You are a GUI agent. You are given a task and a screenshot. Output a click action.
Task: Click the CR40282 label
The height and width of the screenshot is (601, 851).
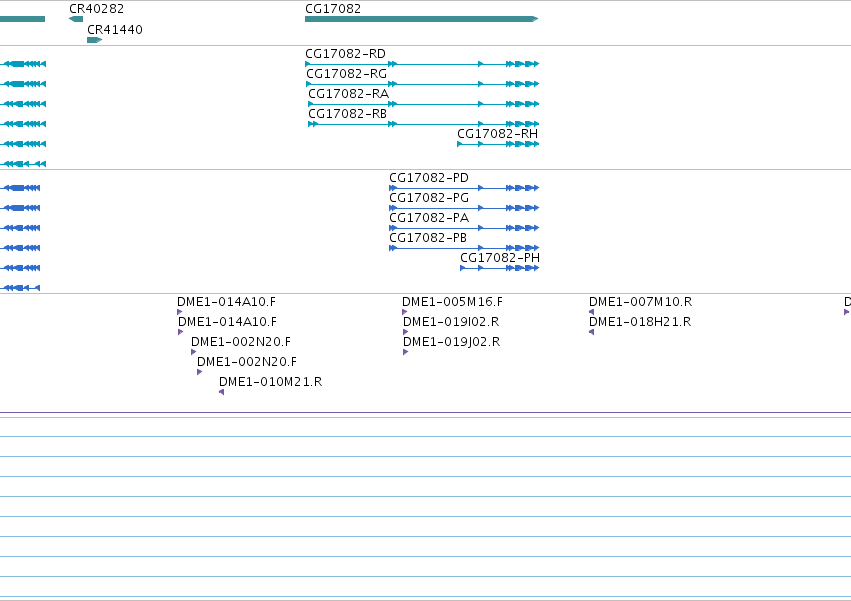coord(97,9)
